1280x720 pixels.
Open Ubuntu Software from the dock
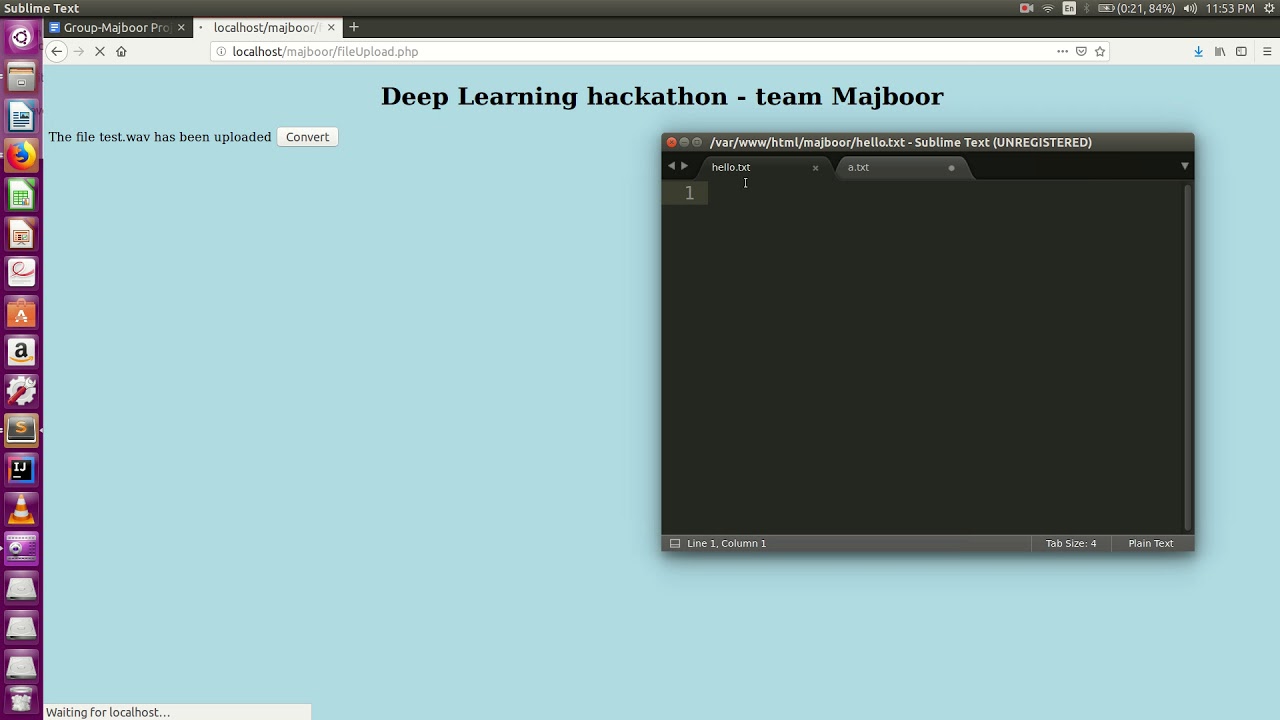pos(21,313)
